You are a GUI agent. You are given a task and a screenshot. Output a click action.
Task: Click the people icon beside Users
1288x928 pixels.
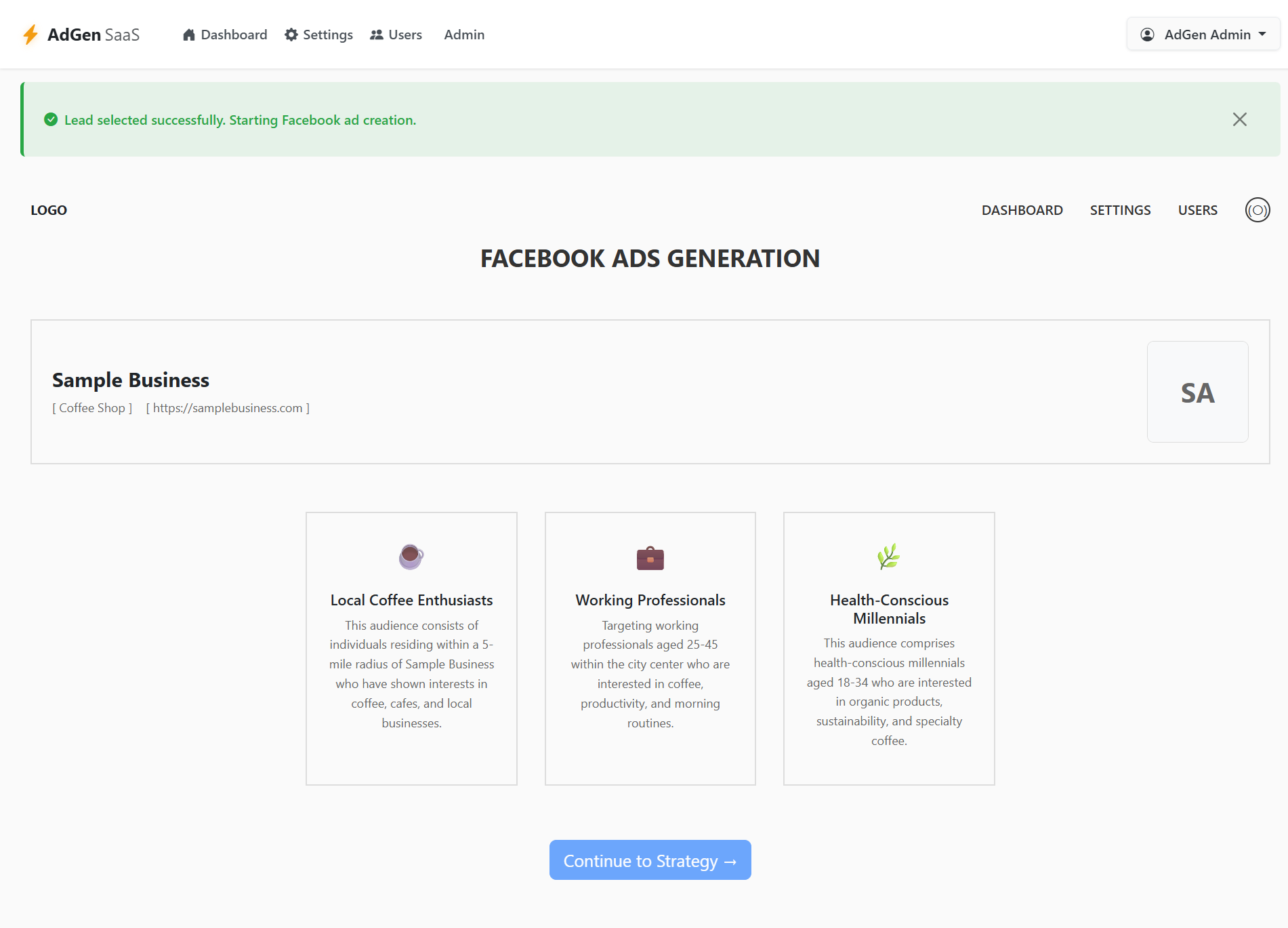(377, 35)
